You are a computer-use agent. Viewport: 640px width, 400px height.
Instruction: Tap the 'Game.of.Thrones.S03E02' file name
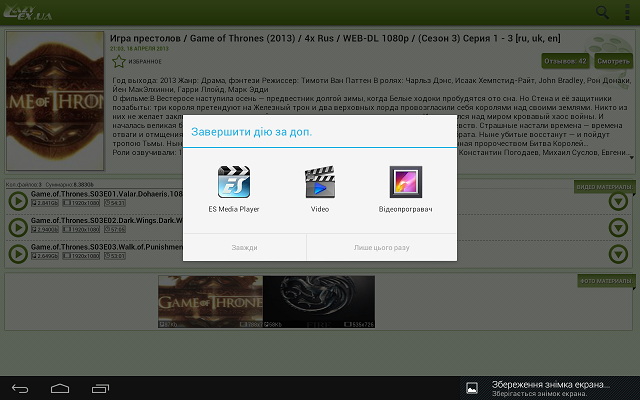coord(107,220)
